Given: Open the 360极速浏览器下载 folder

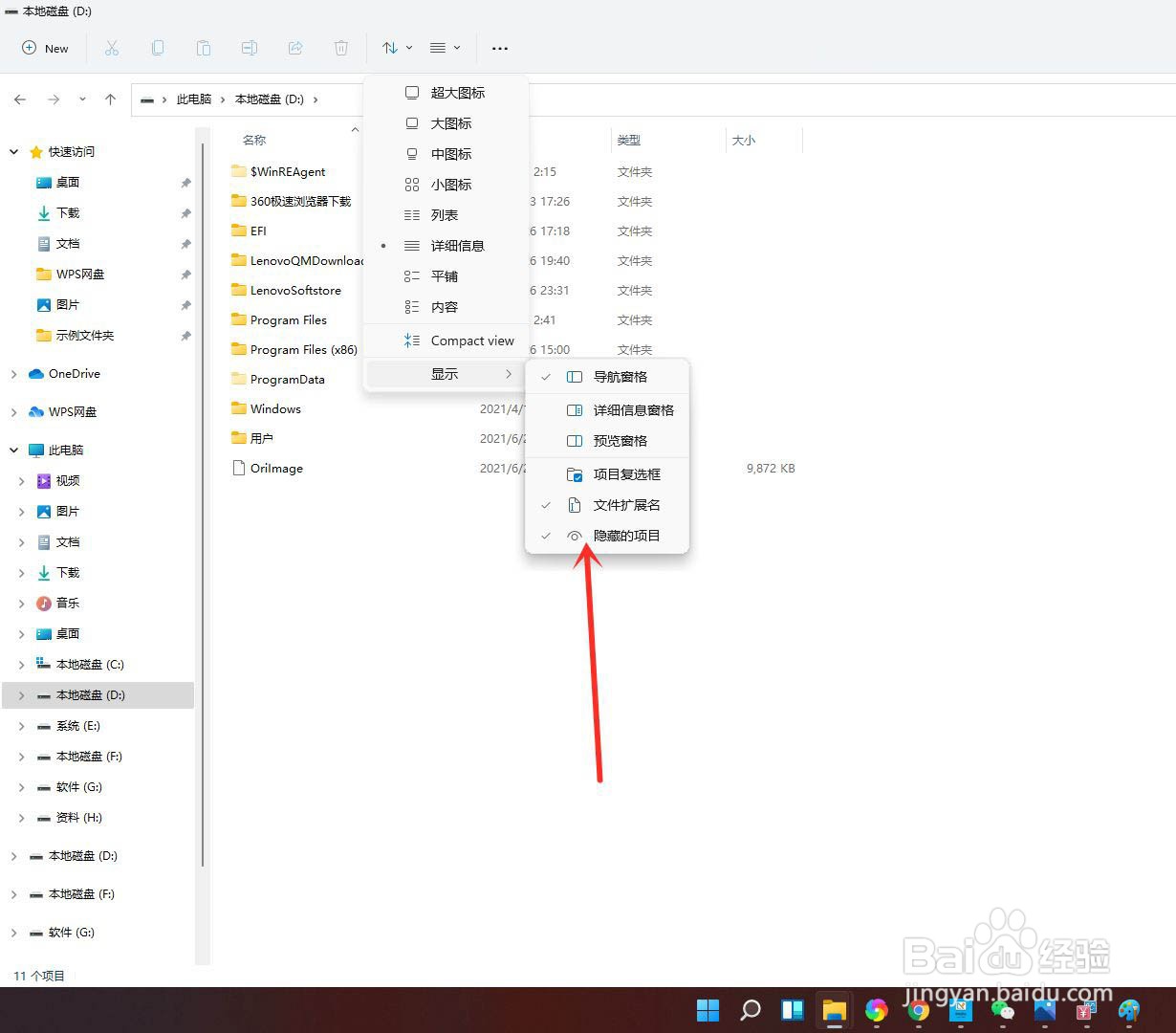Looking at the screenshot, I should point(292,202).
